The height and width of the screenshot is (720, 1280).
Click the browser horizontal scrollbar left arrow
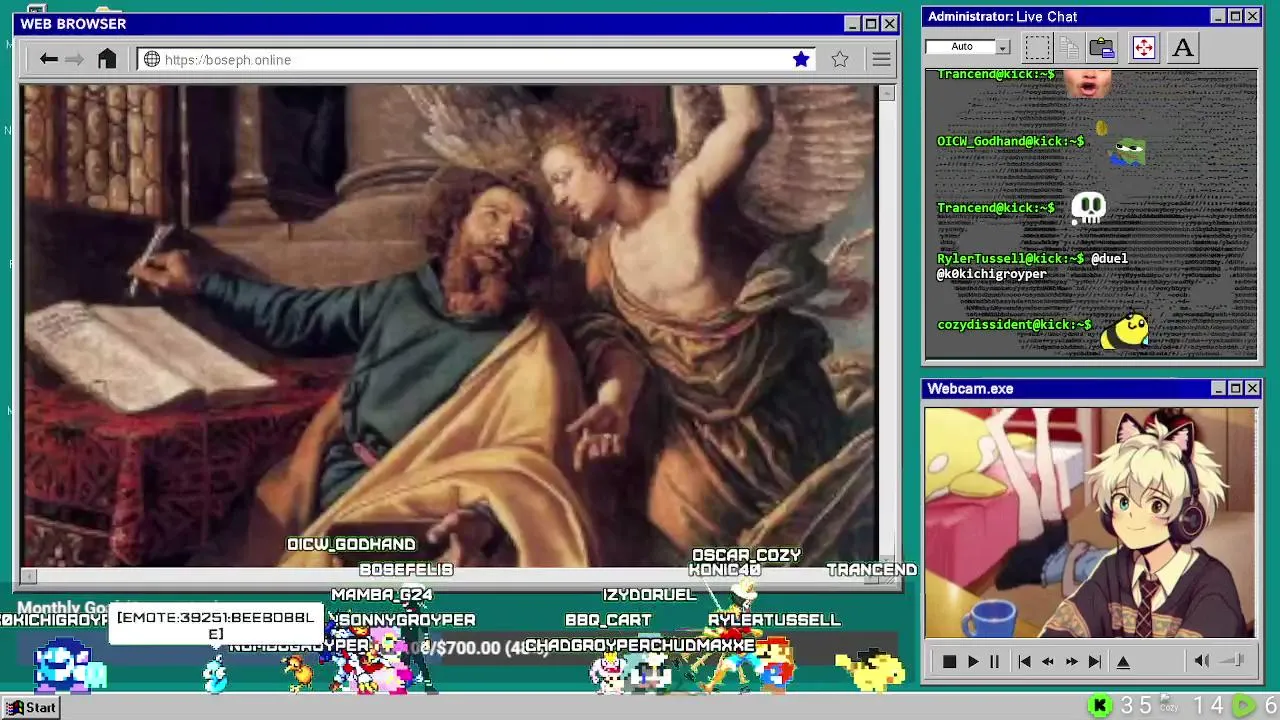29,576
